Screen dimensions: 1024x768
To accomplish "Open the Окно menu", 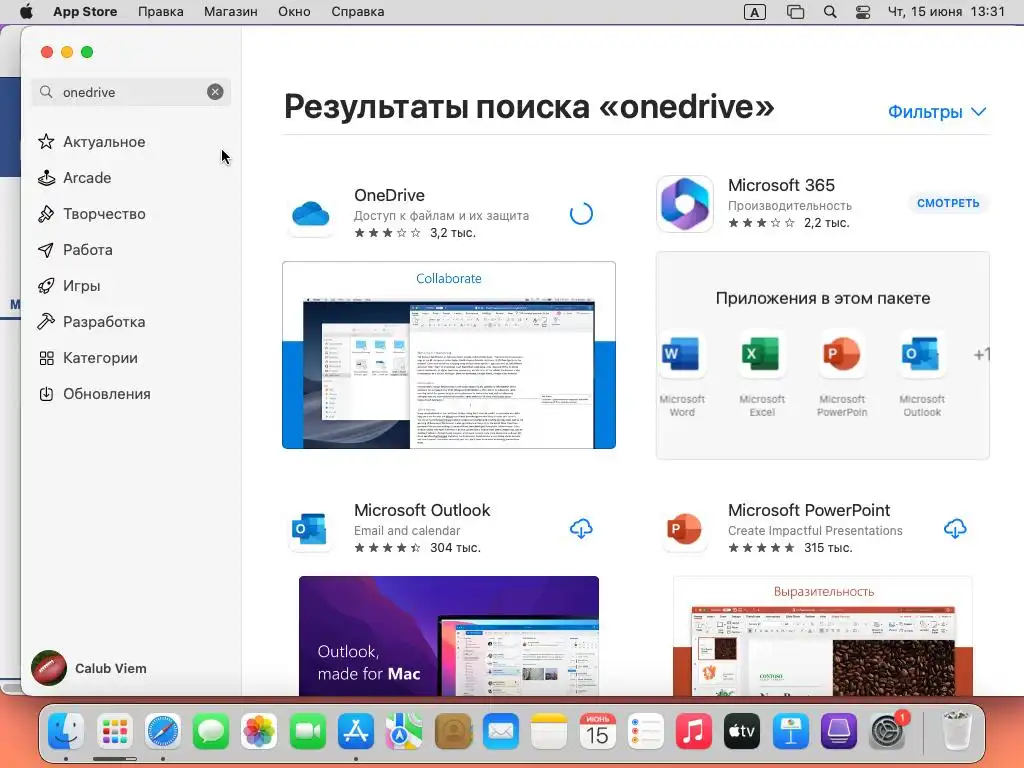I will click(294, 12).
